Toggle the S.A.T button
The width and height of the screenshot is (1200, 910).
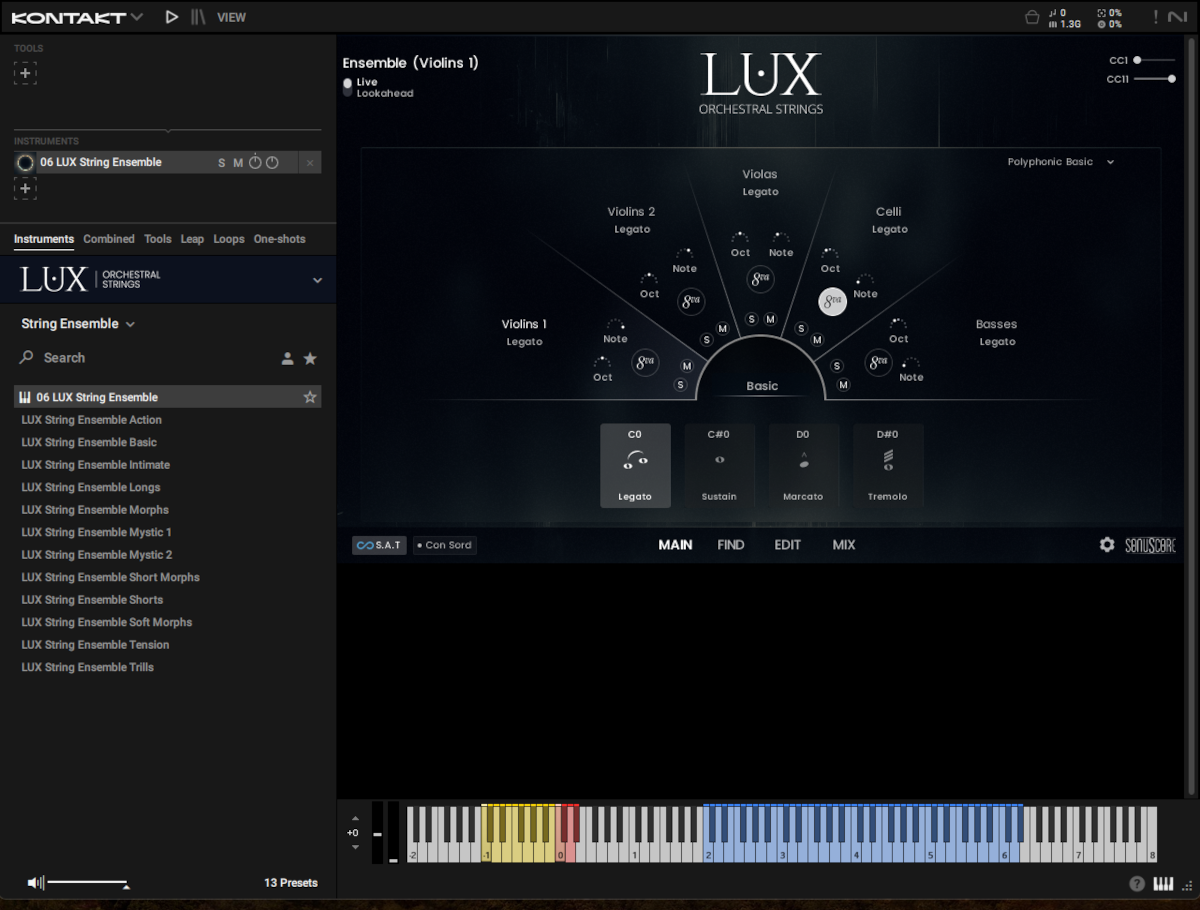tap(379, 545)
